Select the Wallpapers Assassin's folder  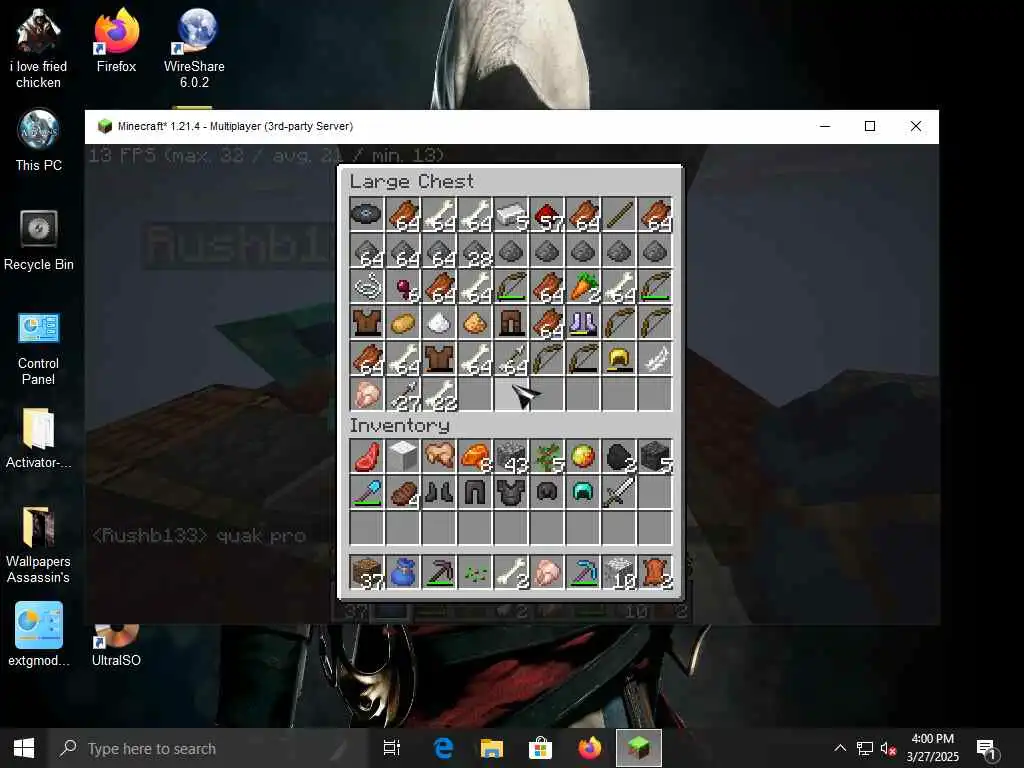(39, 545)
